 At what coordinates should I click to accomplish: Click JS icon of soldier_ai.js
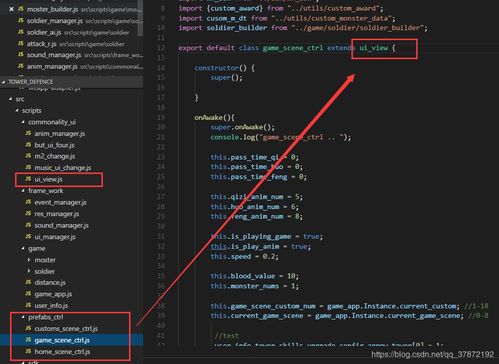click(21, 32)
